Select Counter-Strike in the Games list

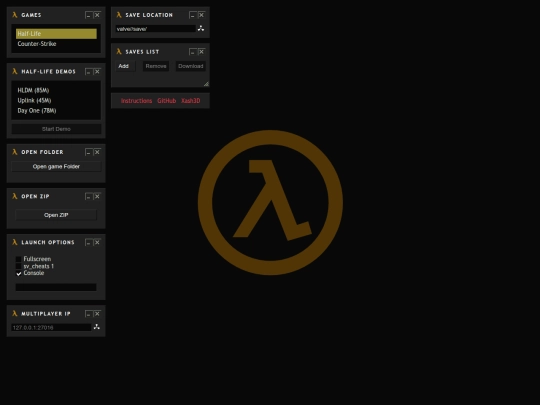(56, 44)
